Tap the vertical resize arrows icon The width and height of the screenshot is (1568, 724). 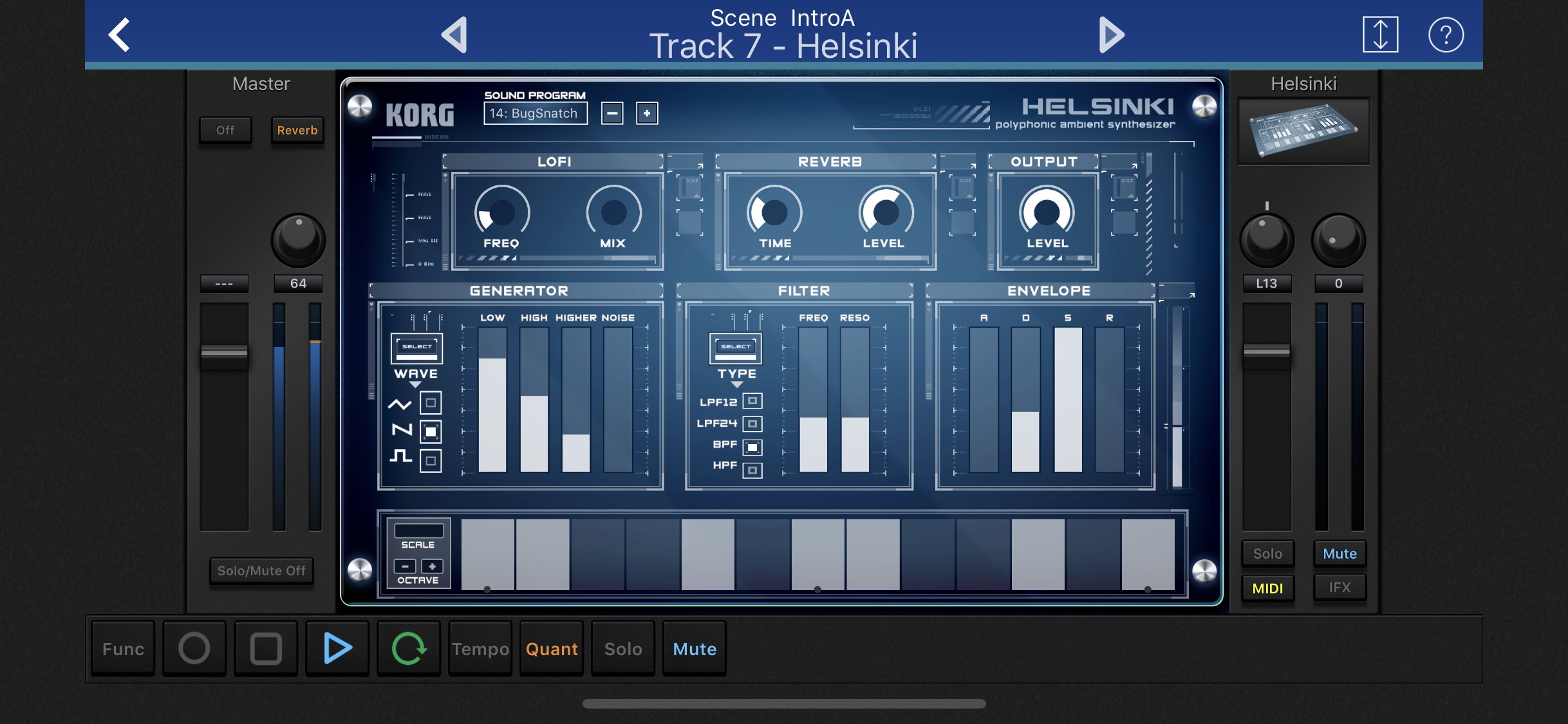(1380, 35)
